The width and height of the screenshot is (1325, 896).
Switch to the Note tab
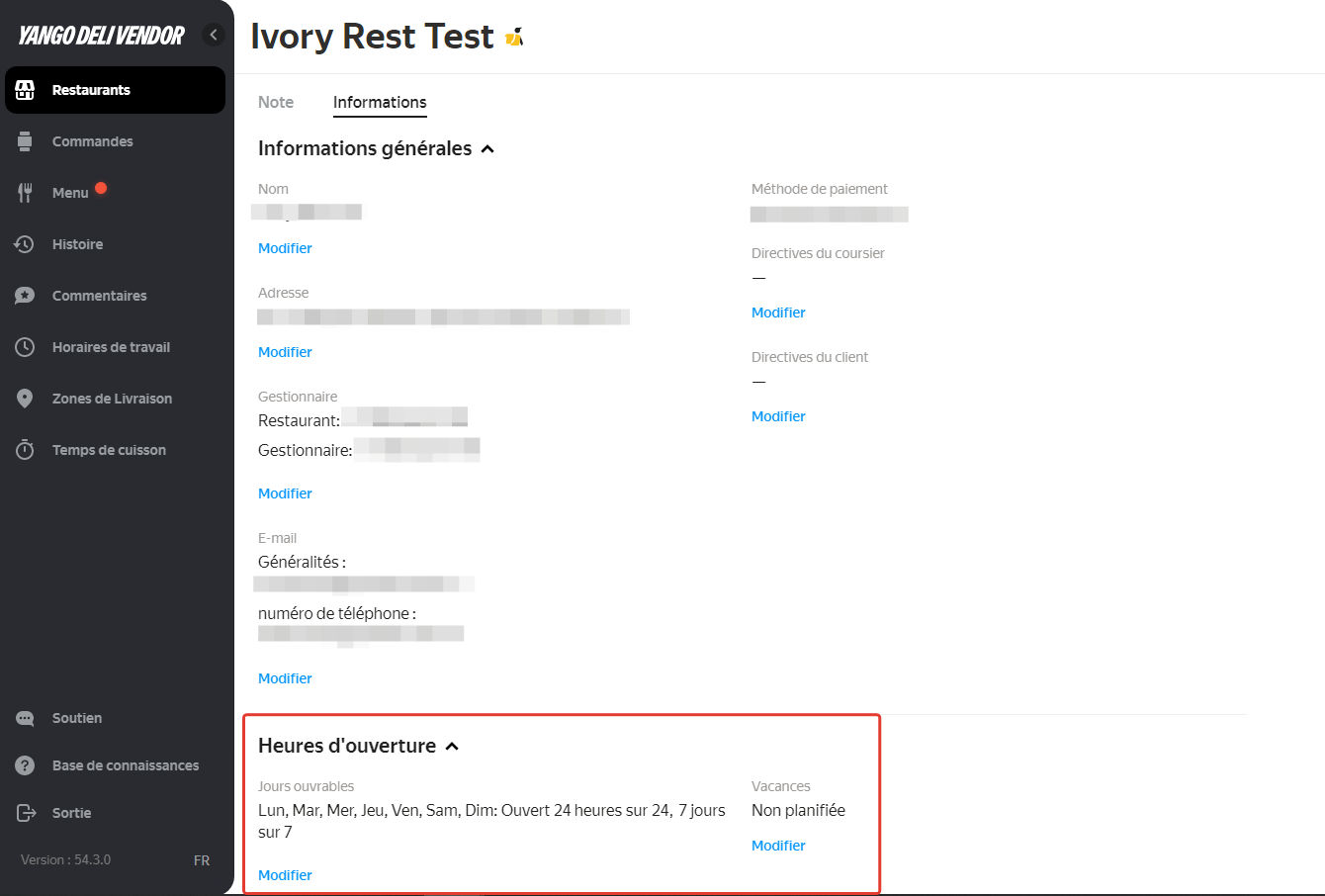click(x=276, y=102)
